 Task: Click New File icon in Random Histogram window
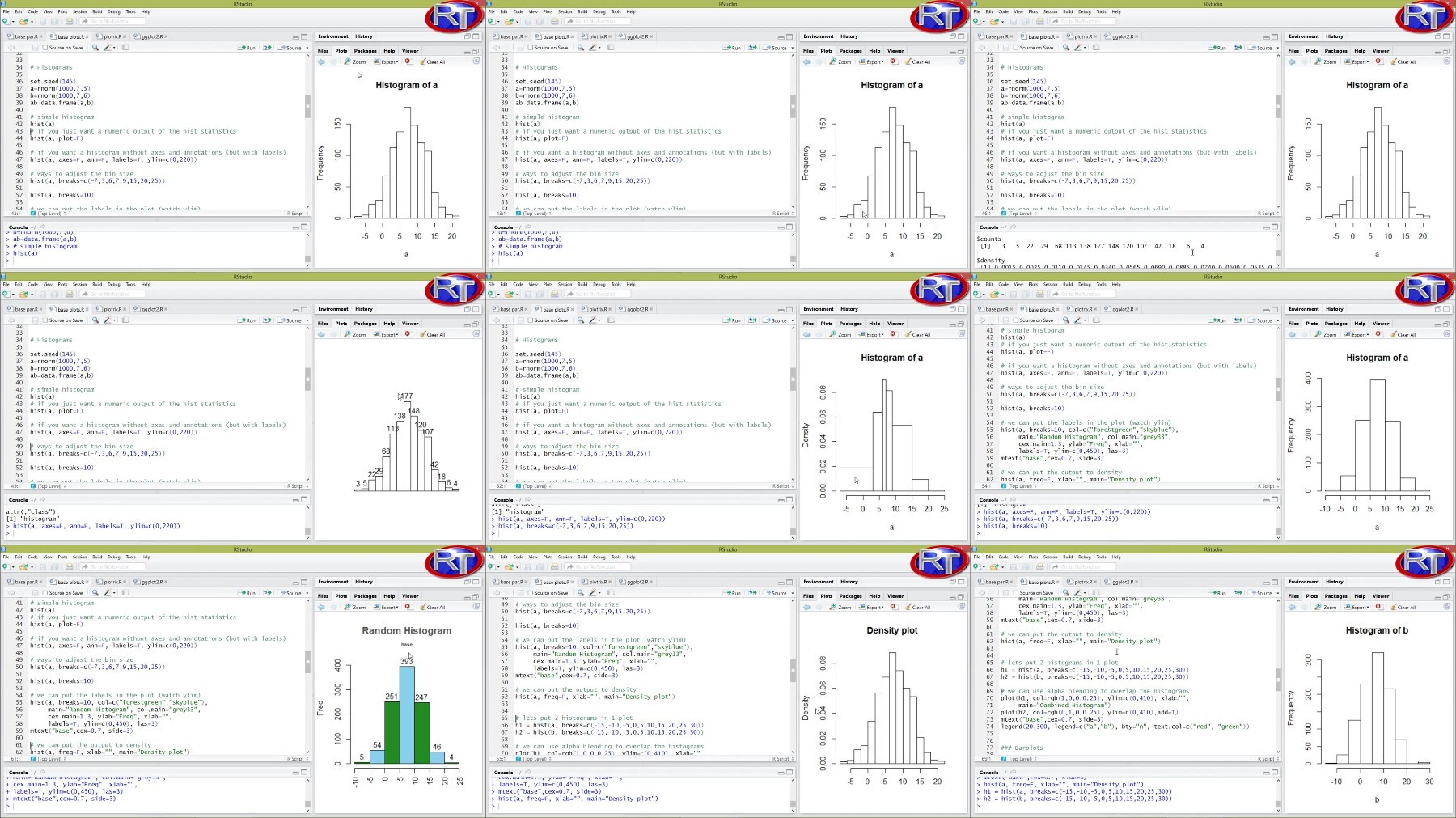(x=6, y=566)
